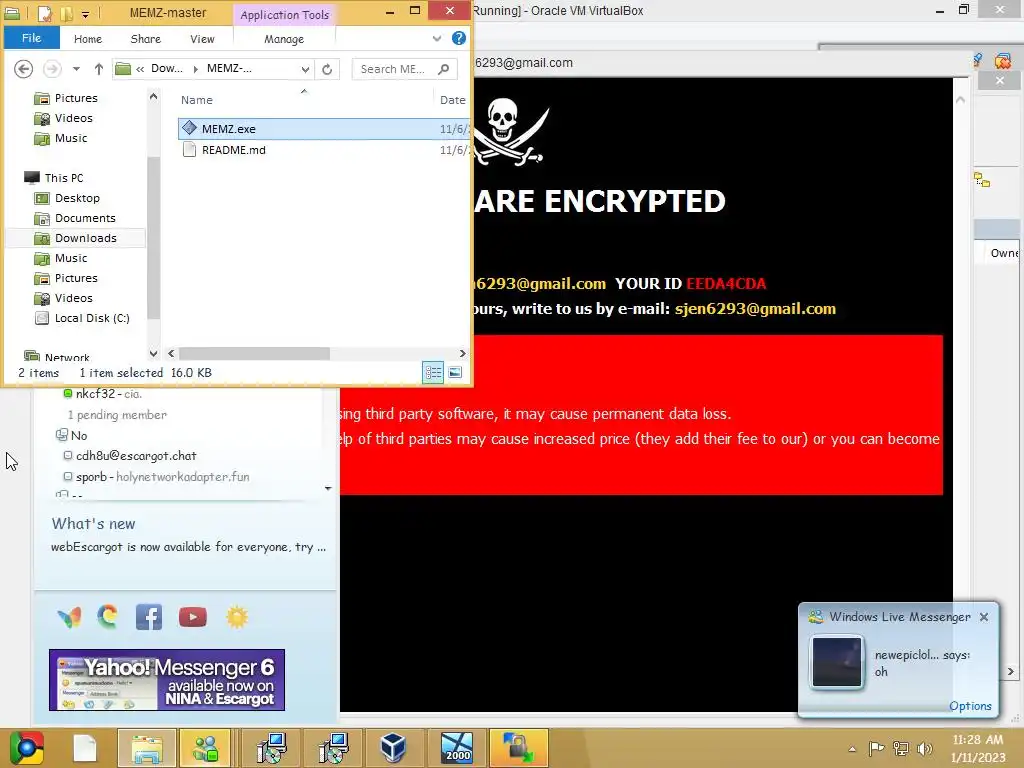Viewport: 1024px width, 768px height.
Task: Click the notification avatar thumbnail
Action: [x=836, y=662]
